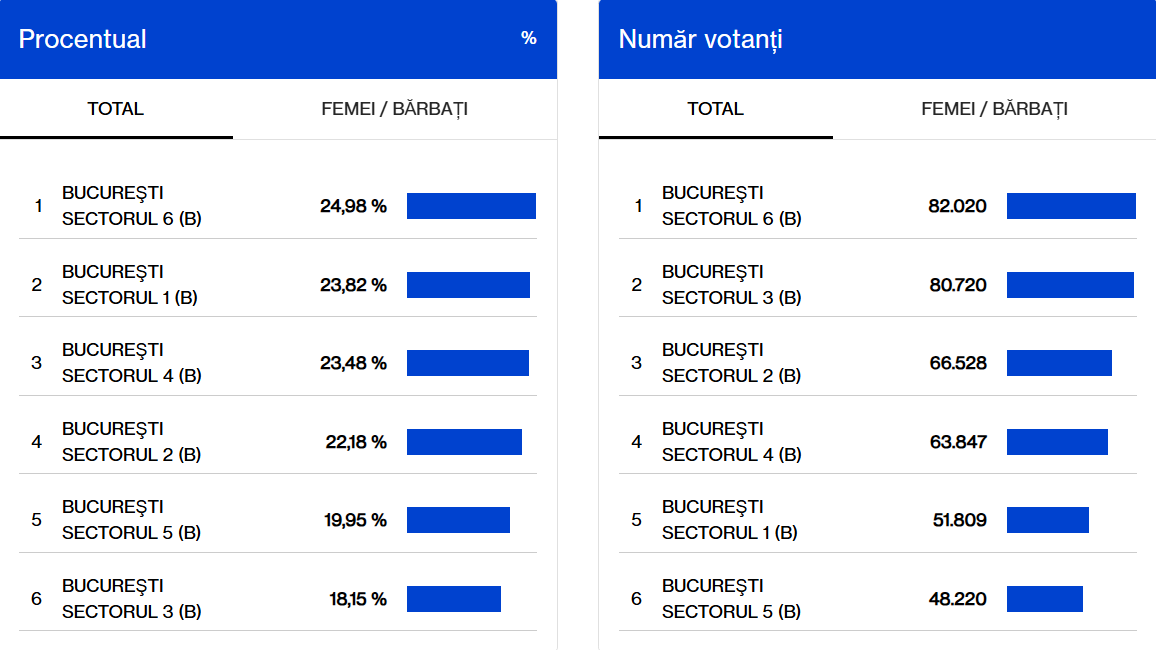The width and height of the screenshot is (1156, 650).
Task: Select București Sectorul 1 in Număr votanți list
Action: click(x=730, y=520)
